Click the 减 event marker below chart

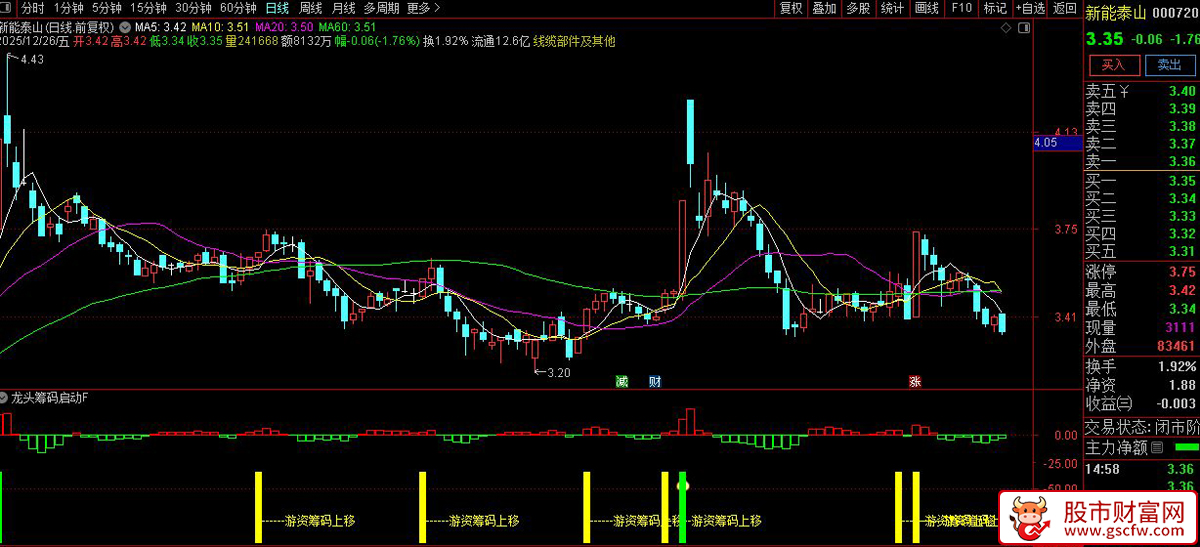click(621, 381)
